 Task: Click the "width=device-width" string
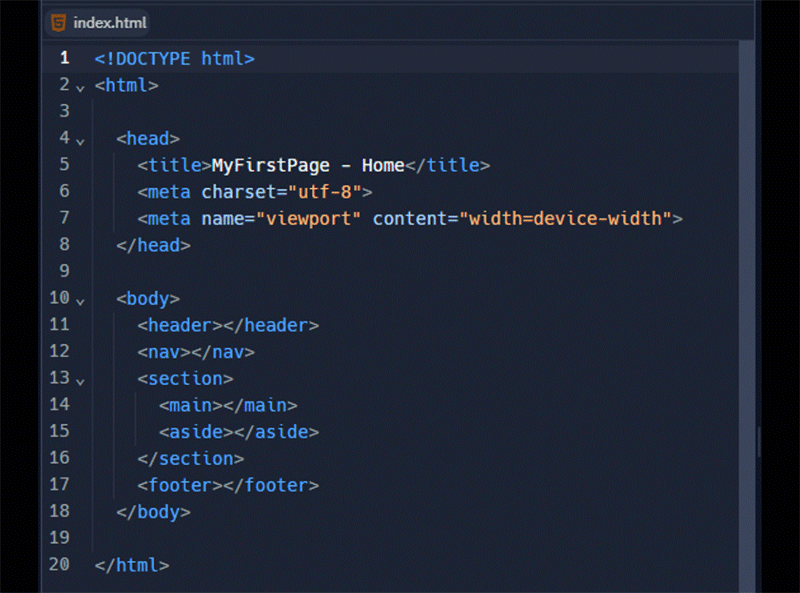pyautogui.click(x=565, y=218)
